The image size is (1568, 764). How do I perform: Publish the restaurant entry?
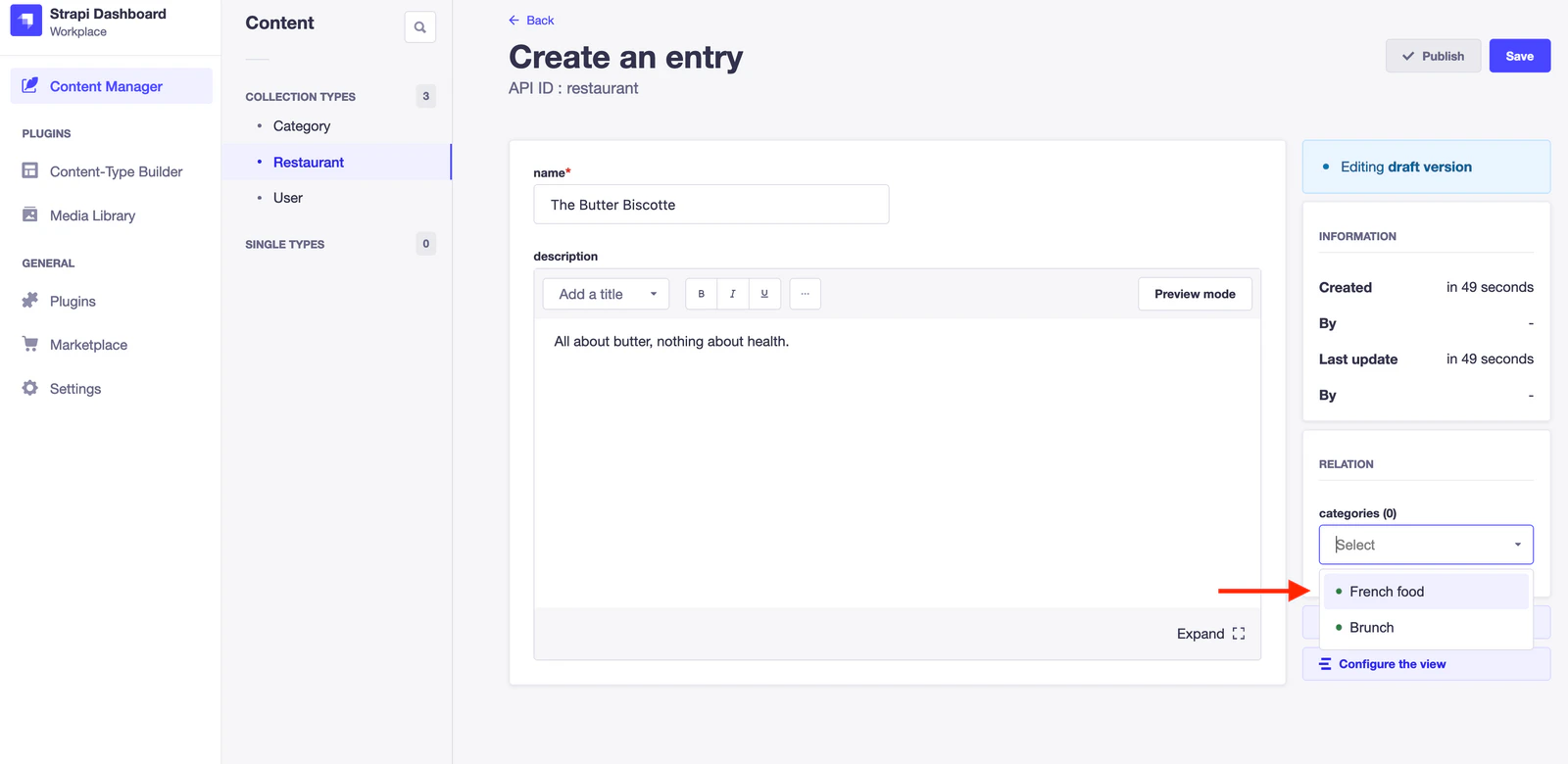1433,56
